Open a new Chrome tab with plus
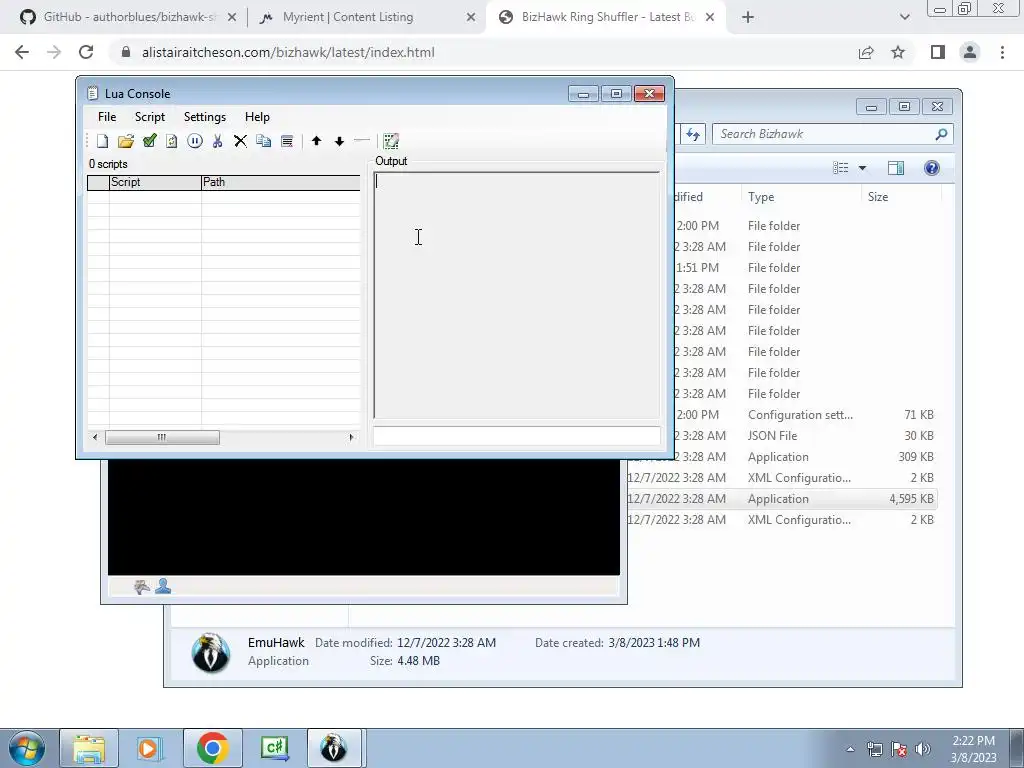This screenshot has width=1024, height=768. (x=748, y=18)
